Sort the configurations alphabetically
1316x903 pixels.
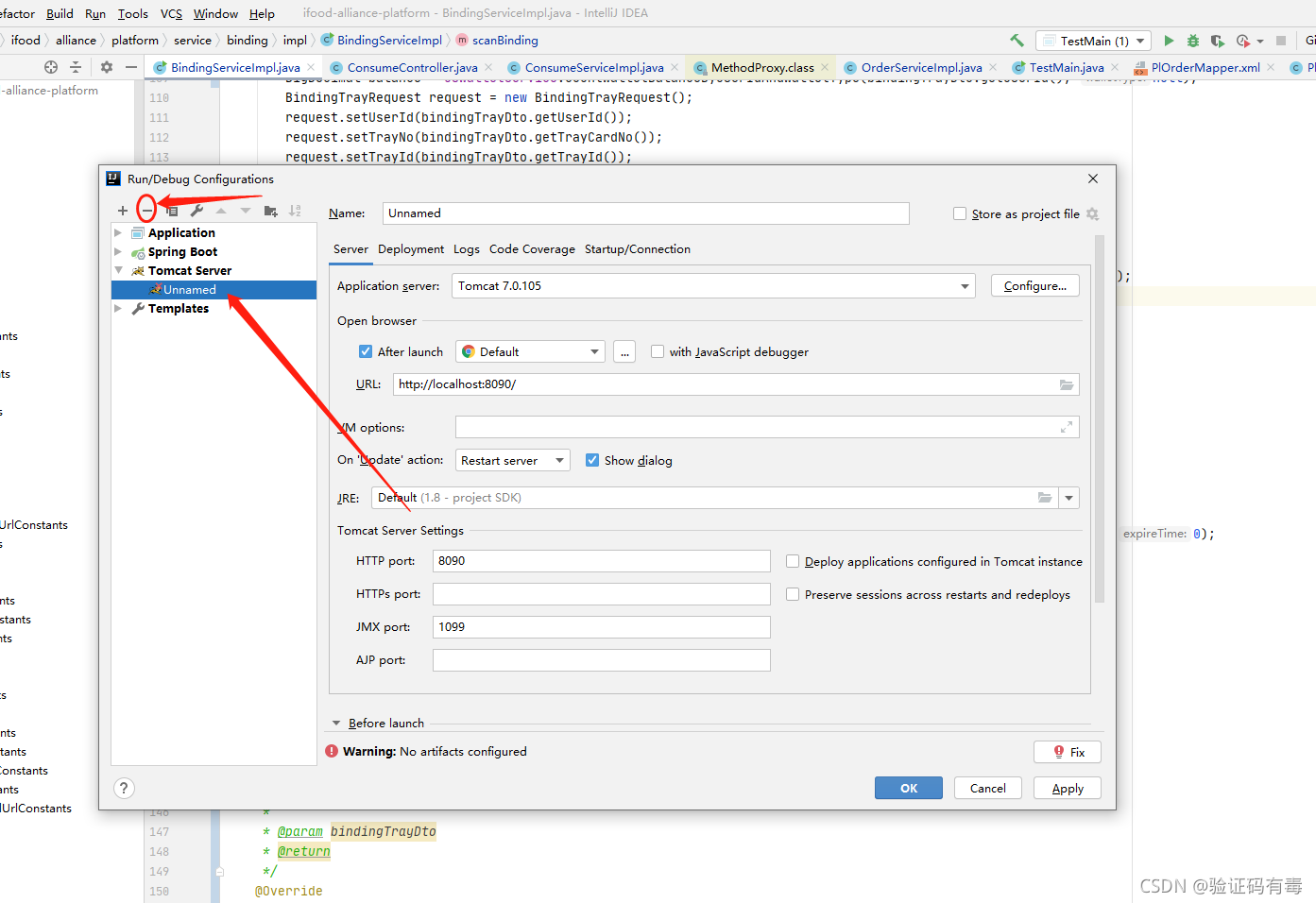pos(295,211)
